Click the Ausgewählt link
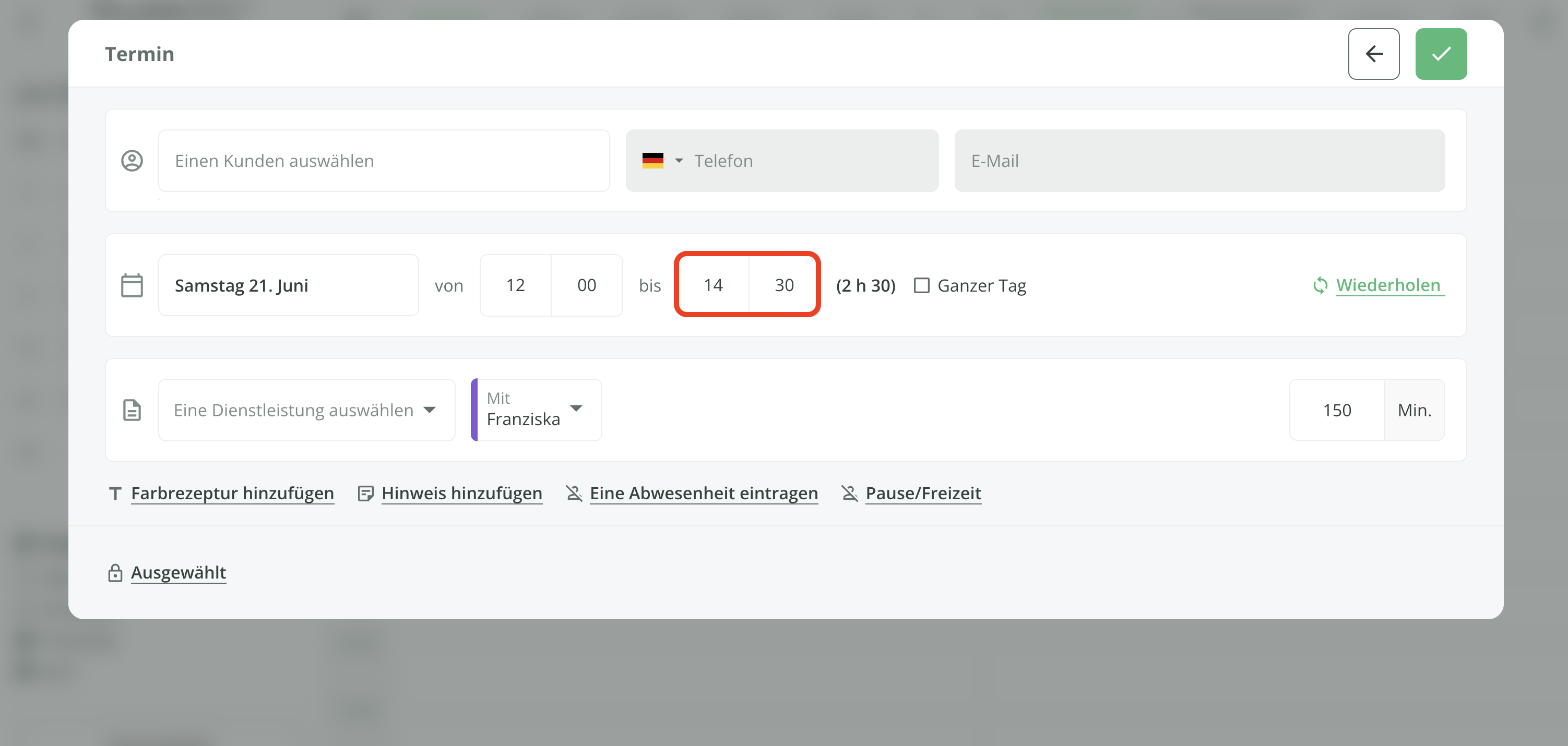 179,573
